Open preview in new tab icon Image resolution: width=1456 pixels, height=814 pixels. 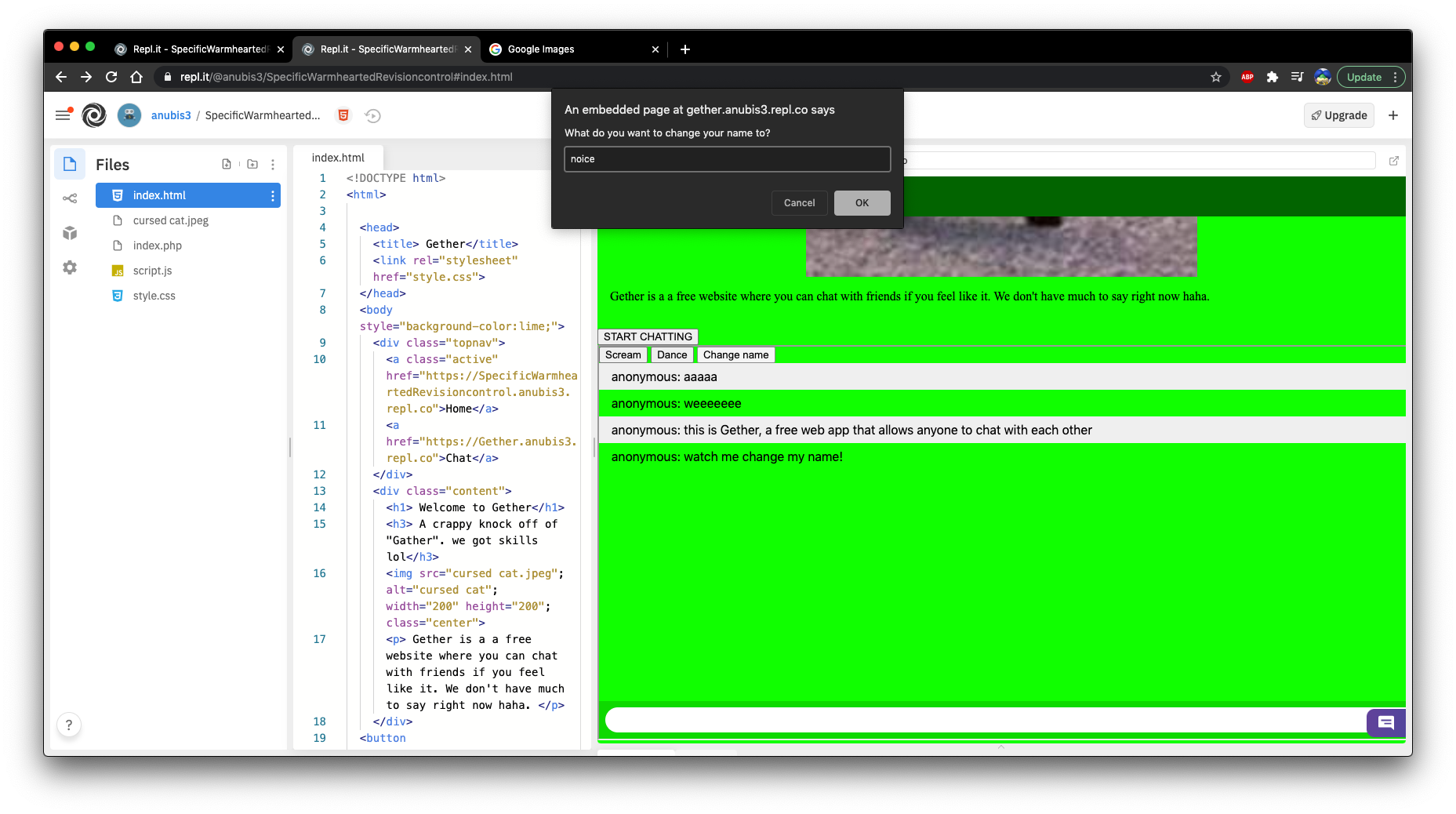[1393, 161]
